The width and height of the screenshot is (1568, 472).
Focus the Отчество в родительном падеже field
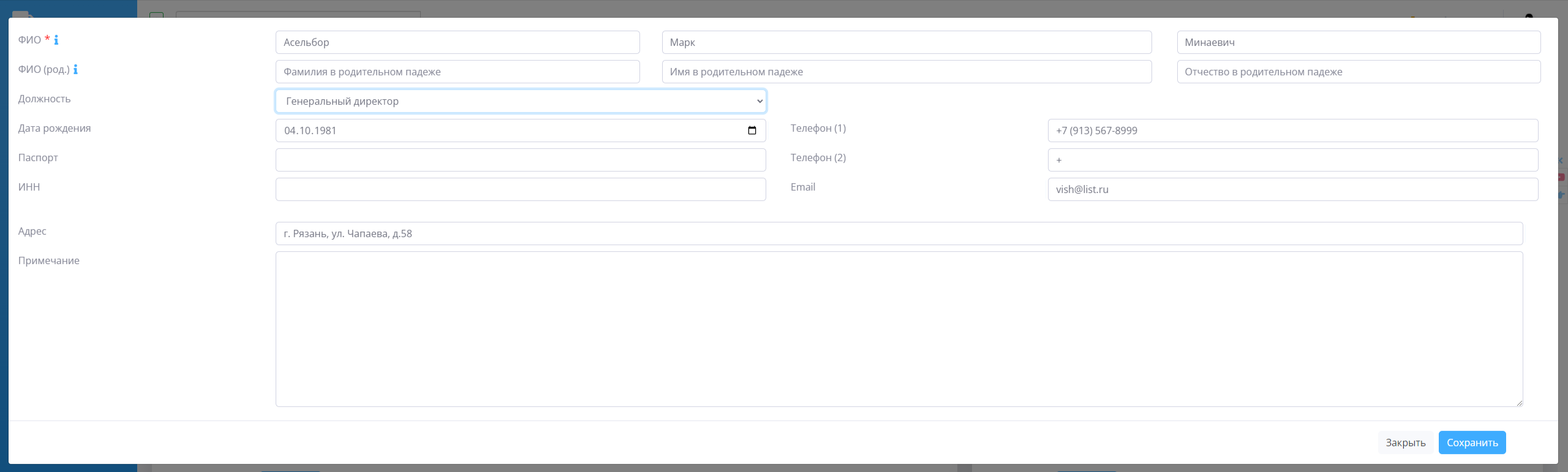(1358, 72)
